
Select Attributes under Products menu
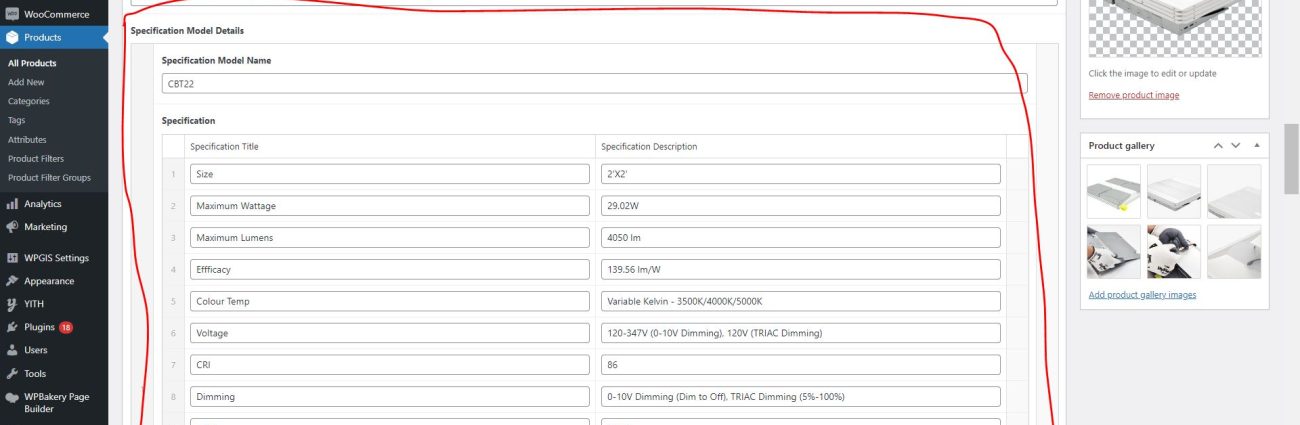pos(27,140)
